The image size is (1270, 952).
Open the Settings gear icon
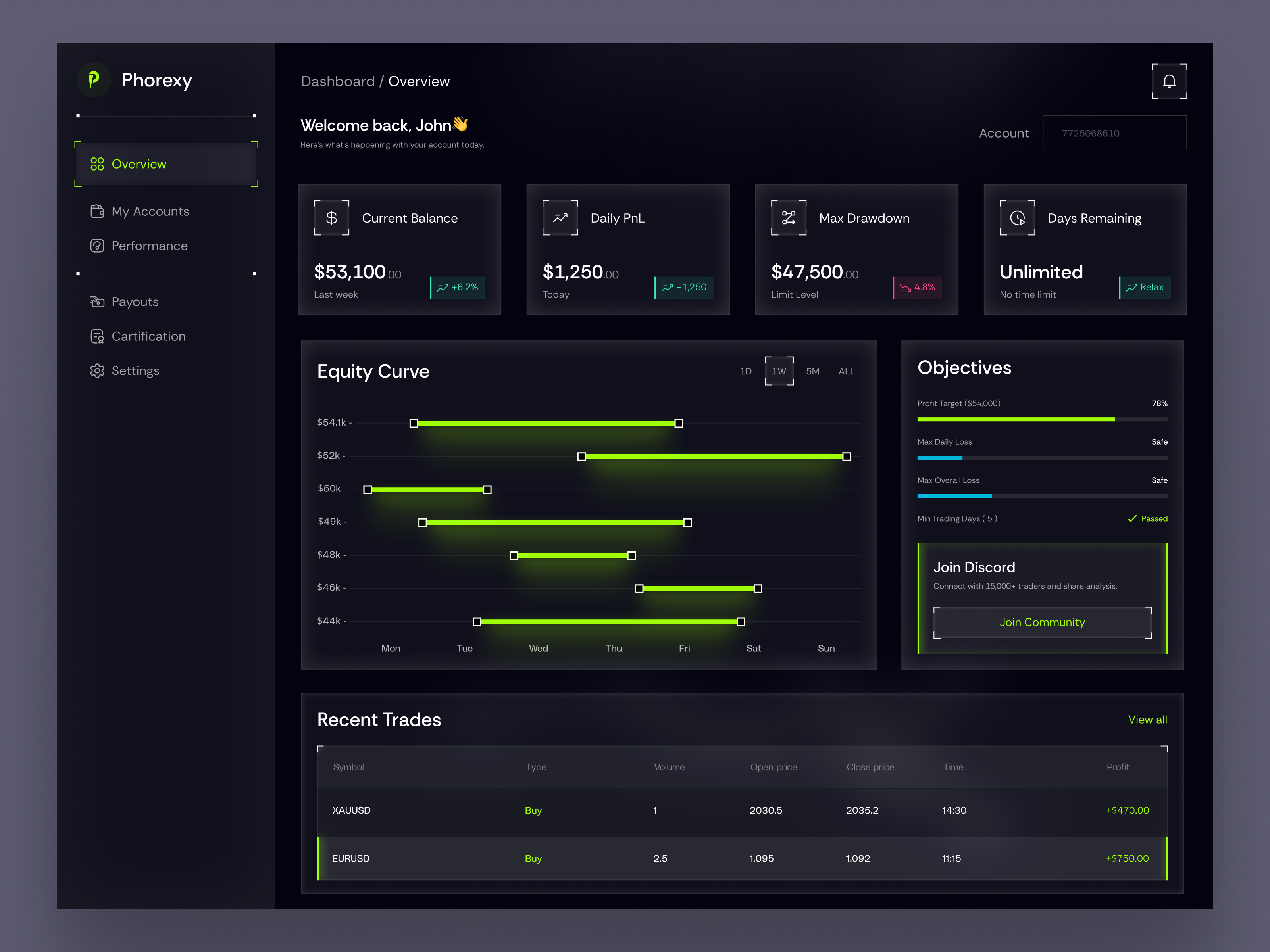98,371
